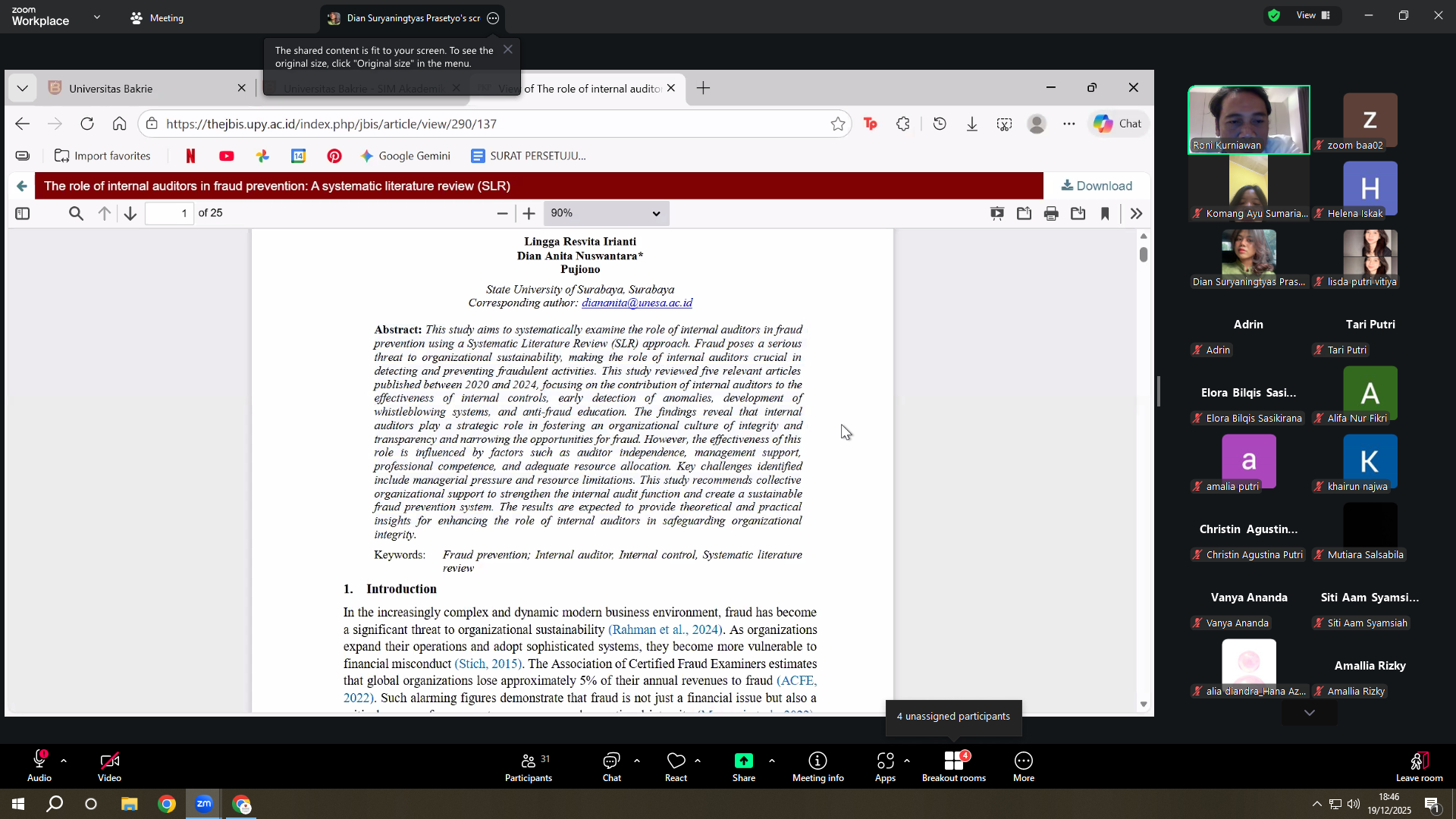Go to browser home page

coord(119,124)
